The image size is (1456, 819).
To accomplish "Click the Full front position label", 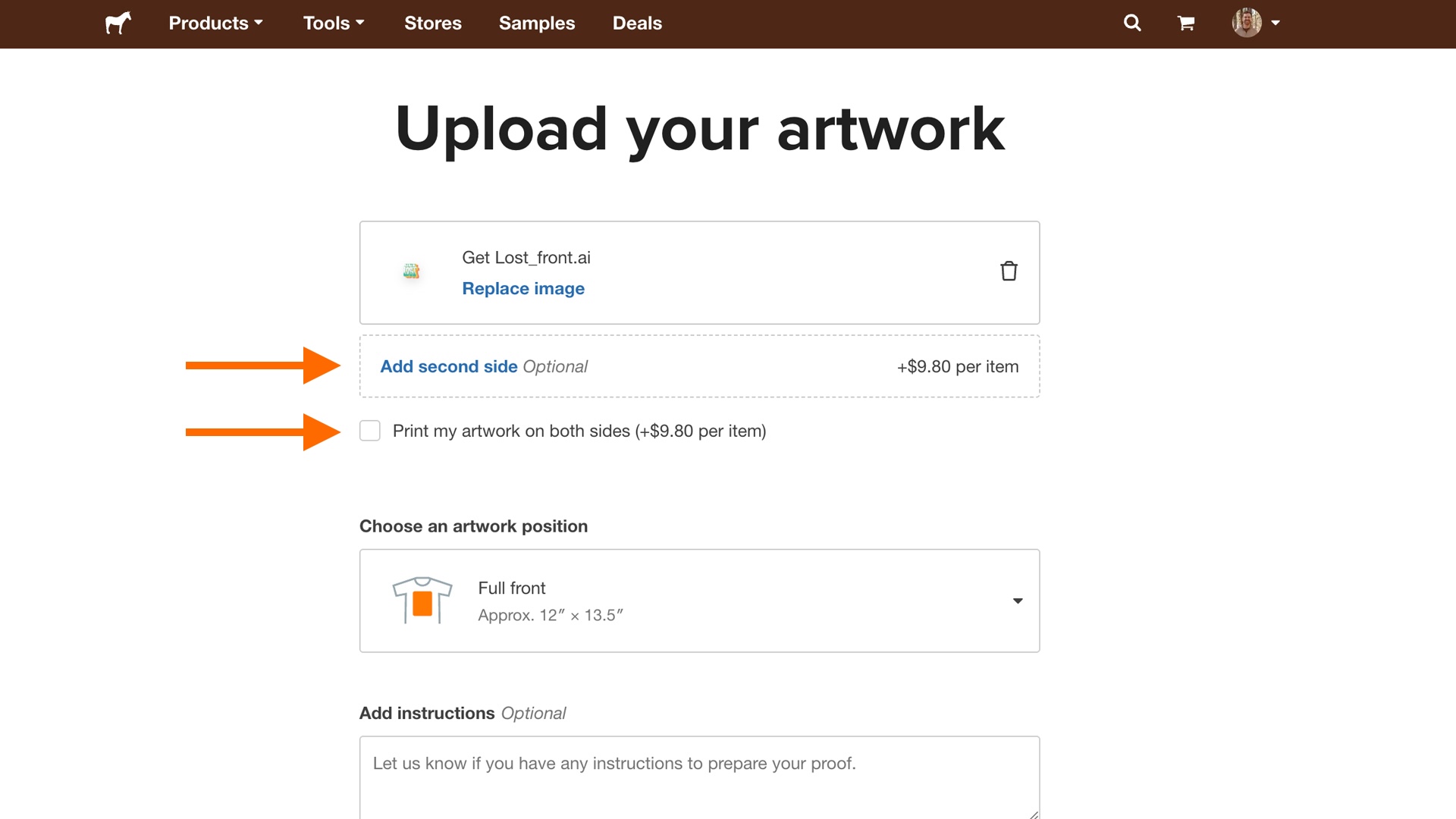I will tap(512, 588).
